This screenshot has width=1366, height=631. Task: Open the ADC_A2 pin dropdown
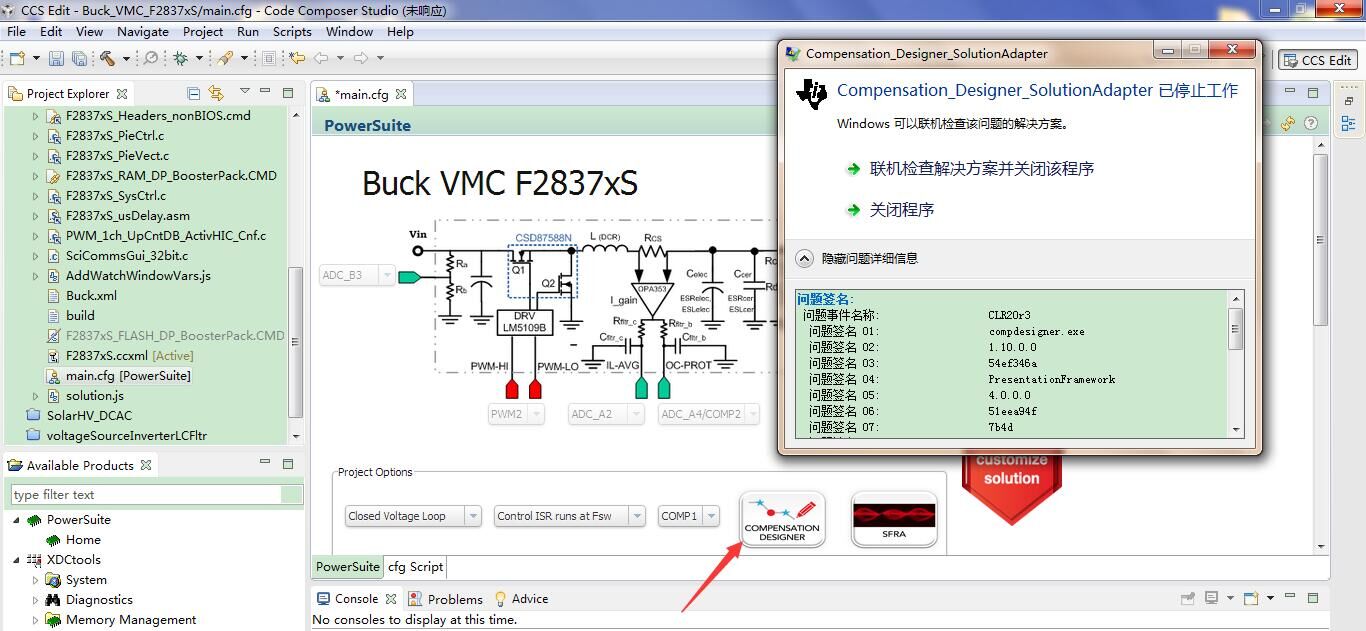[607, 414]
